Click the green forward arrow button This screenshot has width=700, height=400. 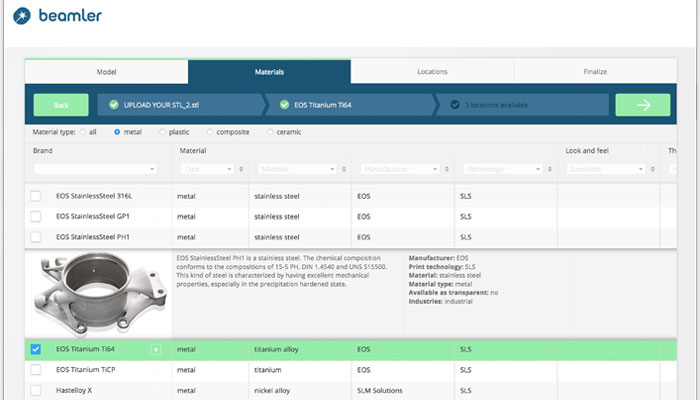642,105
